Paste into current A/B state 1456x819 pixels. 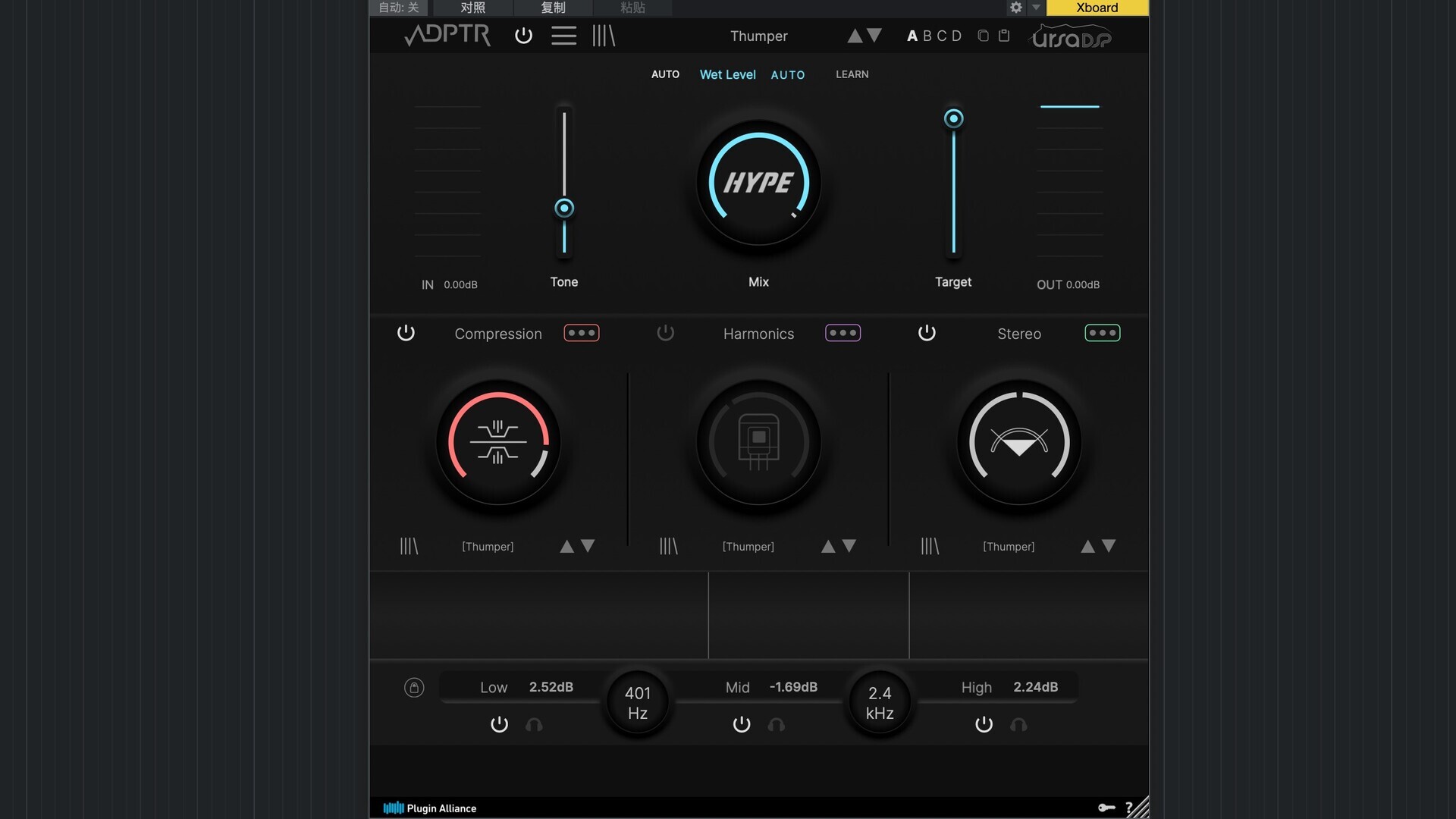point(1004,36)
